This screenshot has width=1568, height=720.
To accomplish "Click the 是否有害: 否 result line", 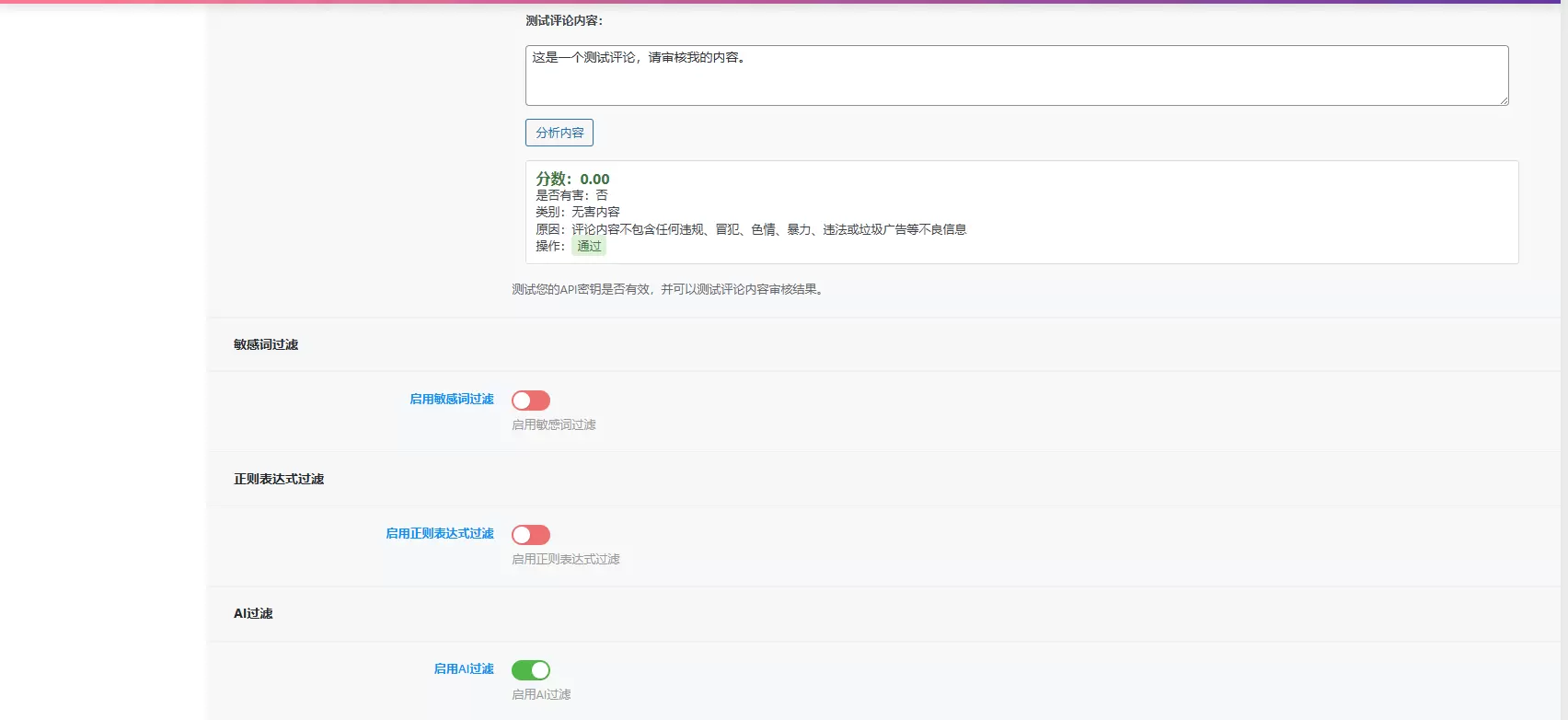I will coord(571,195).
